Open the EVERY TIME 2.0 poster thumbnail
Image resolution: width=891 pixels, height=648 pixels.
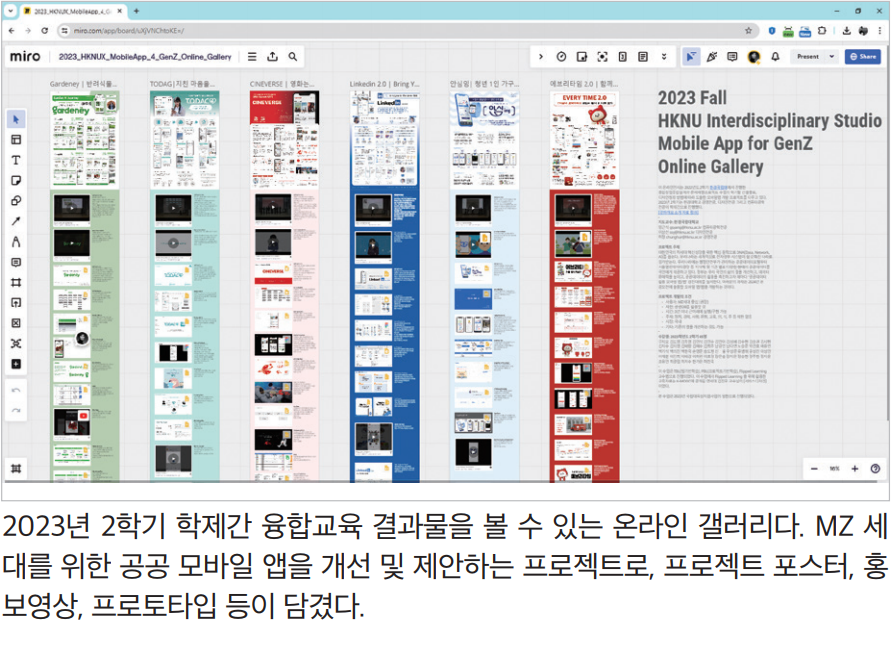pyautogui.click(x=584, y=139)
